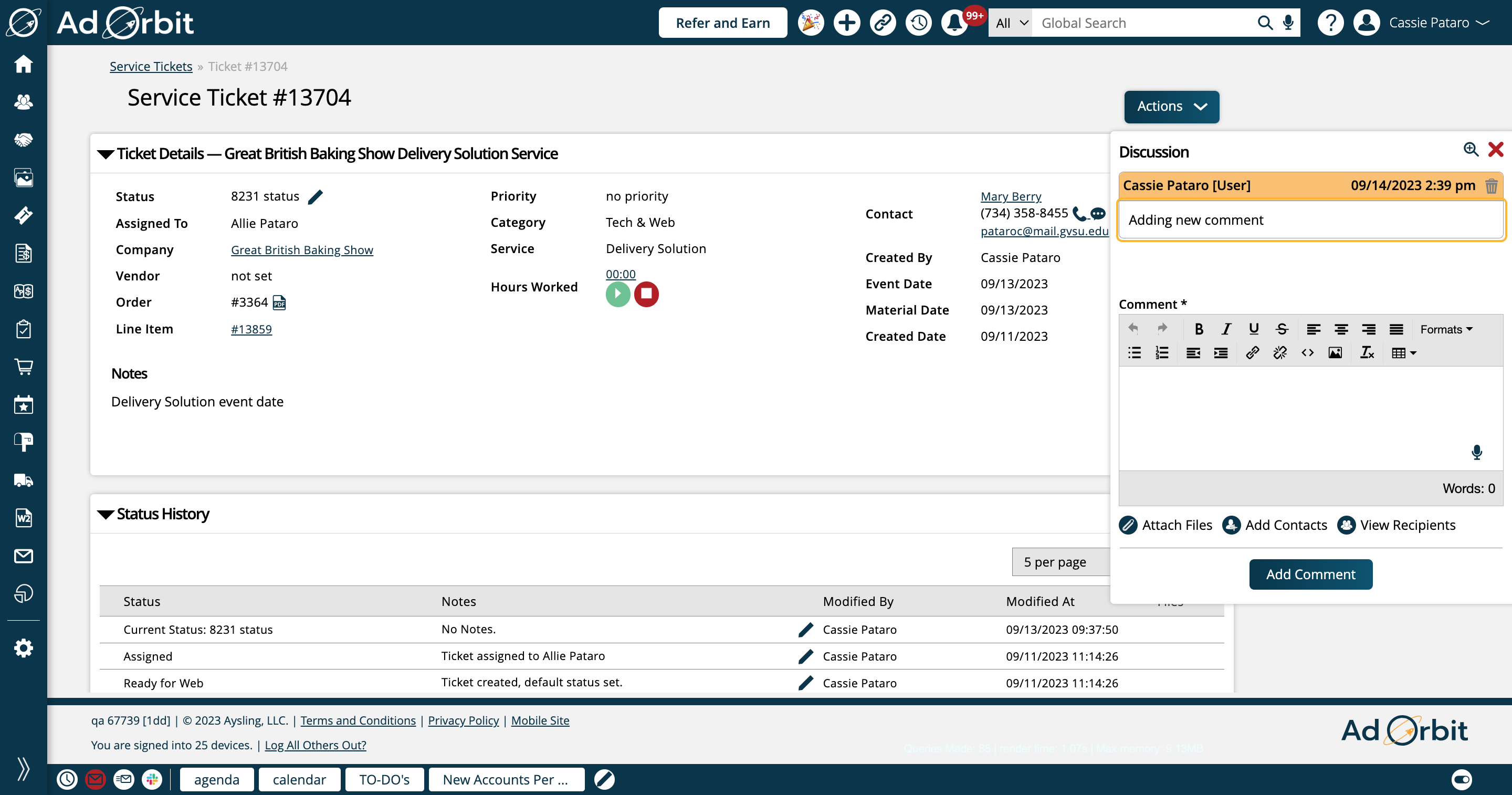
Task: Insert image using editor toolbar icon
Action: pyautogui.click(x=1335, y=353)
